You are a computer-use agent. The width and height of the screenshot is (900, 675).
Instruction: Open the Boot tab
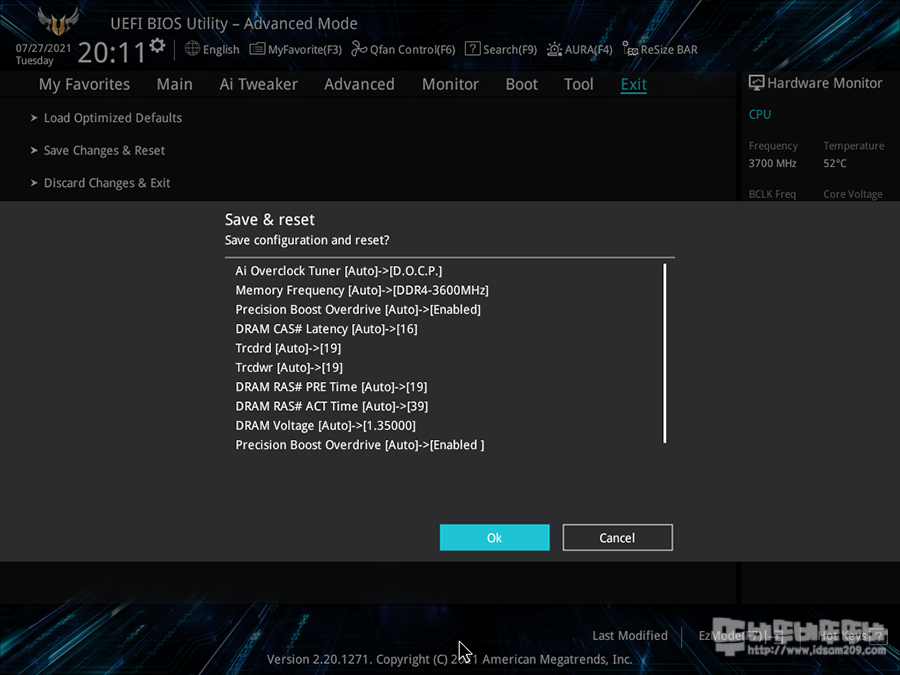[x=521, y=84]
